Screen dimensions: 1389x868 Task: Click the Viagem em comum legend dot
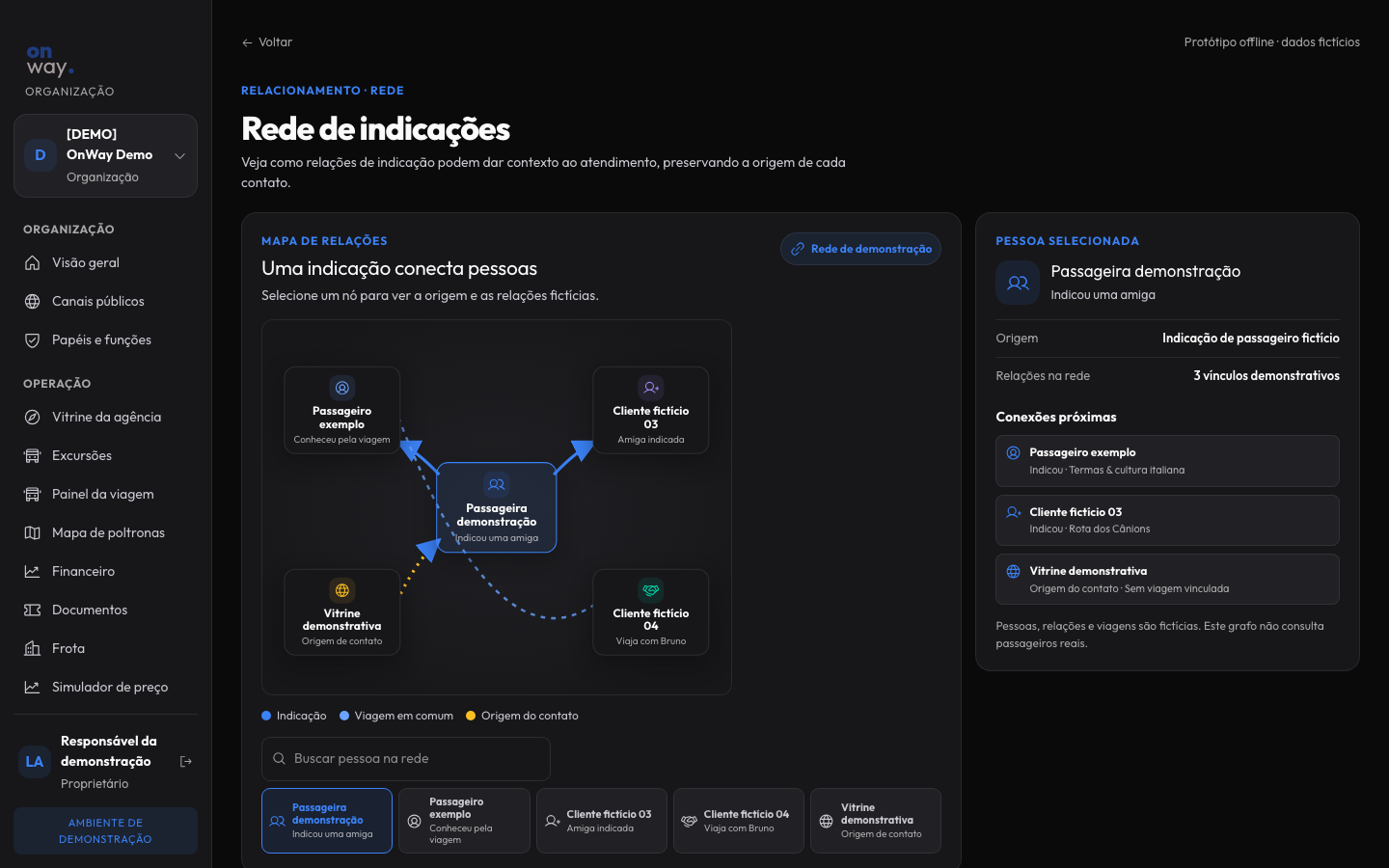(344, 716)
